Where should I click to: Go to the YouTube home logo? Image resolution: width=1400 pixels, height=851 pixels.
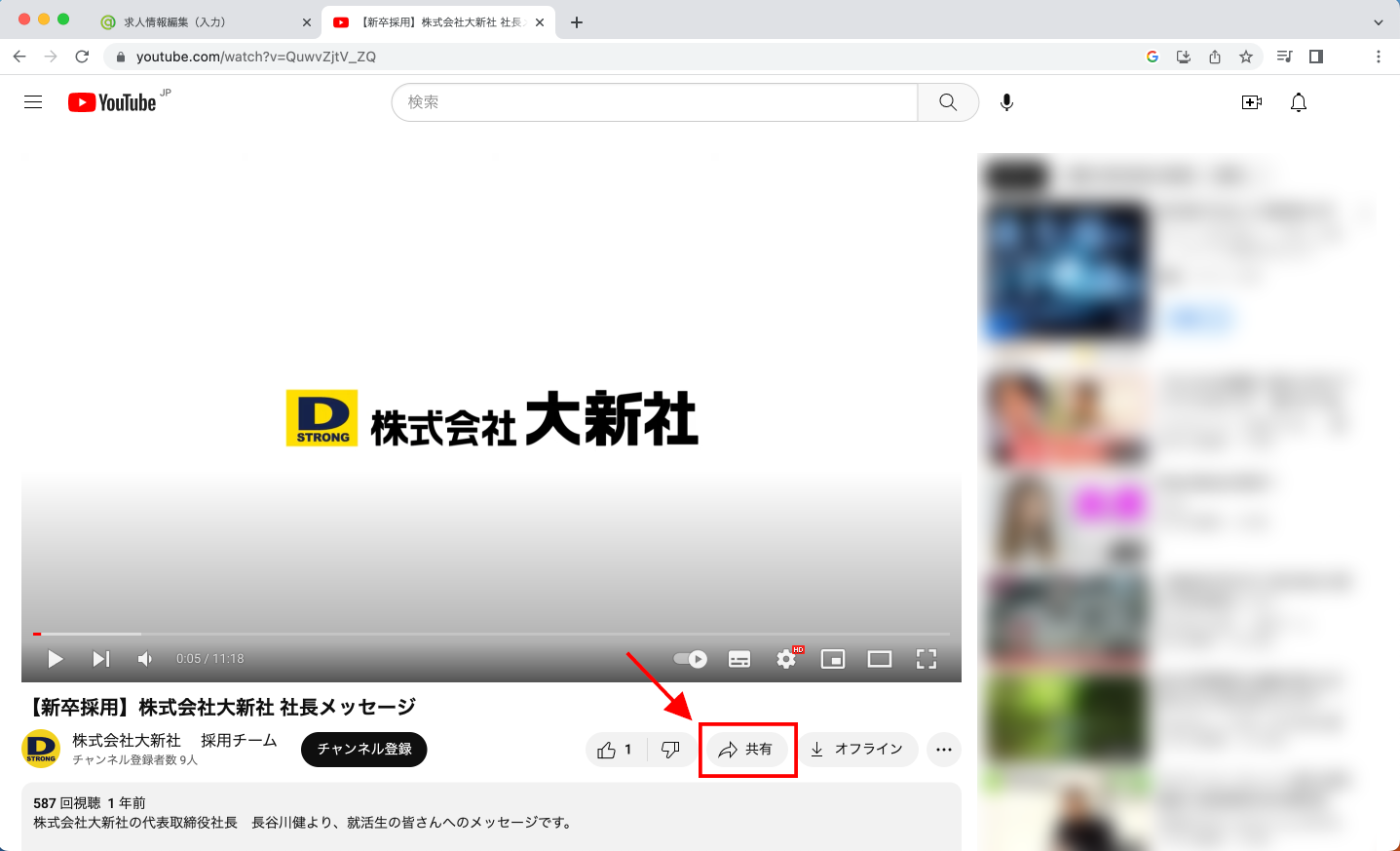pos(112,102)
